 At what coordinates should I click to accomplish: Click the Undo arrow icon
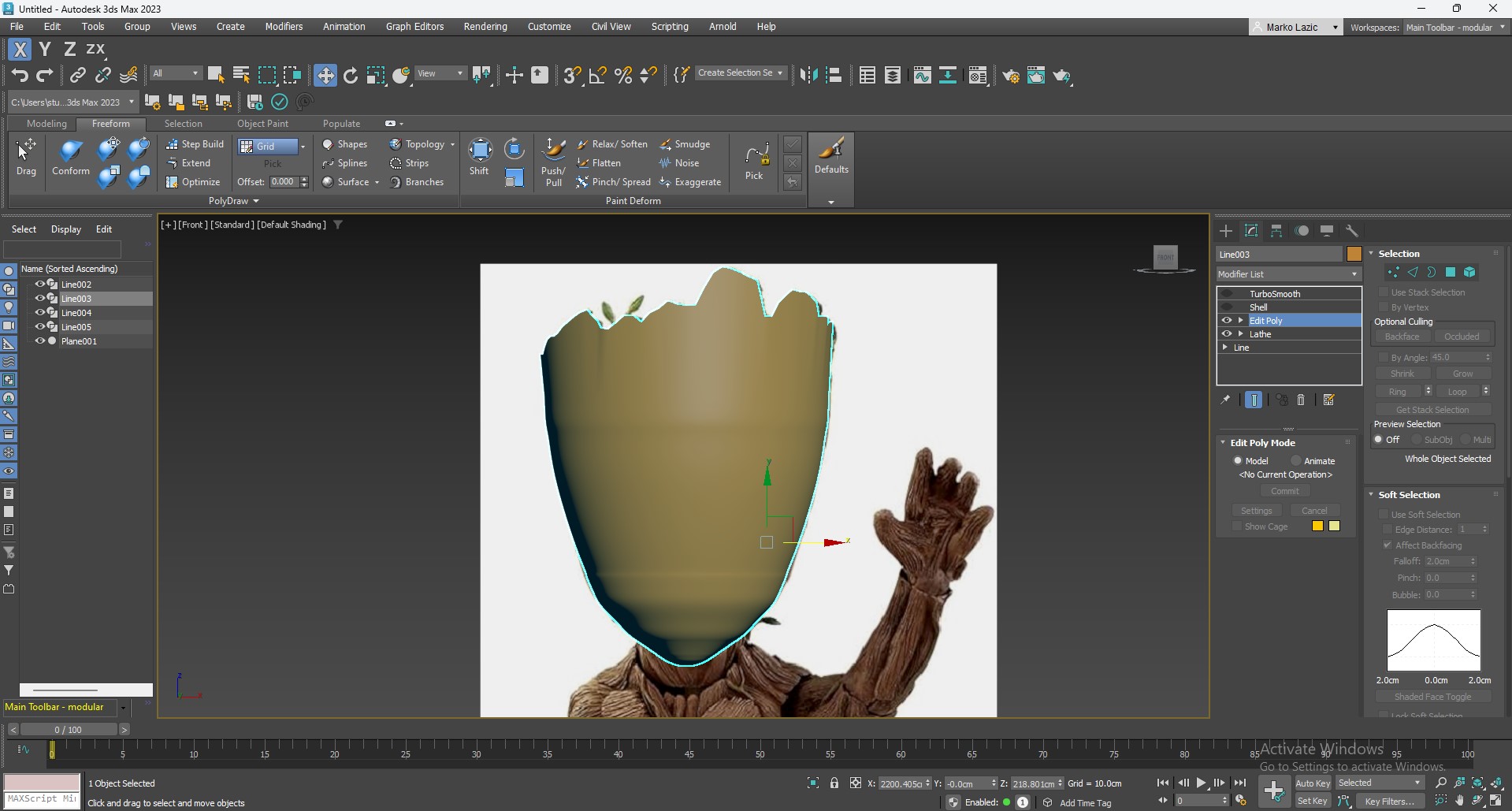[x=20, y=76]
